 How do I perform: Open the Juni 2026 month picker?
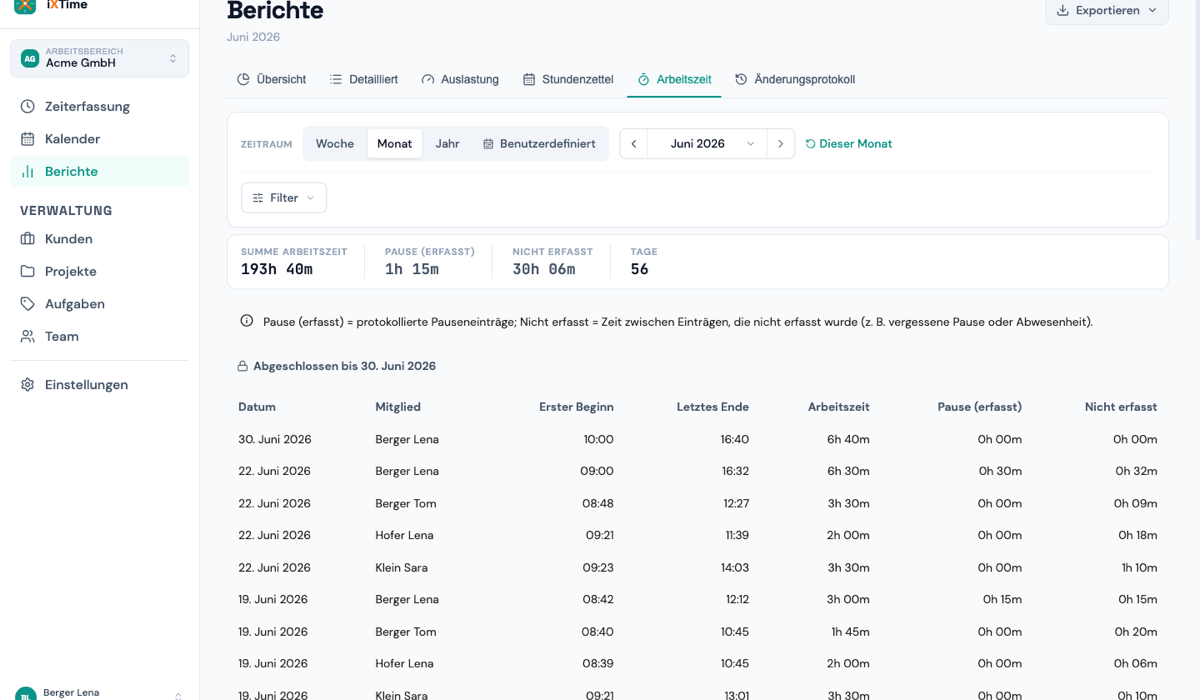707,144
